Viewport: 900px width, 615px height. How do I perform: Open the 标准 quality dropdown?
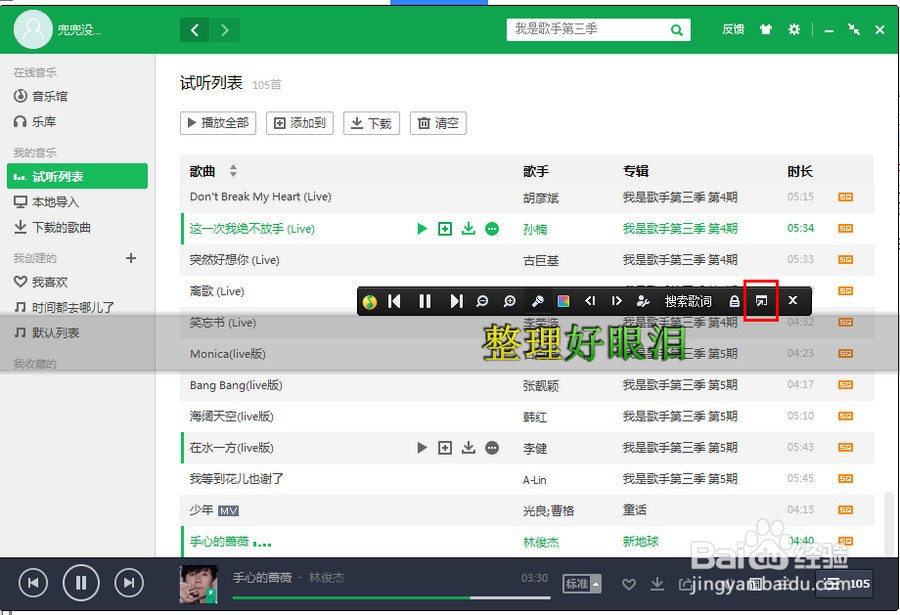pyautogui.click(x=582, y=584)
